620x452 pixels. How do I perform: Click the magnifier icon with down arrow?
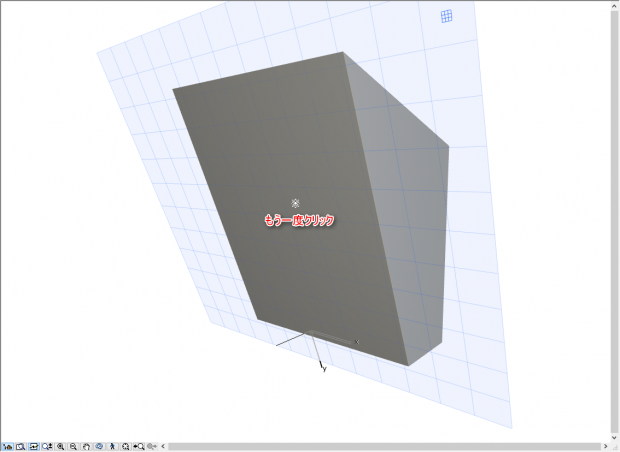tap(47, 446)
